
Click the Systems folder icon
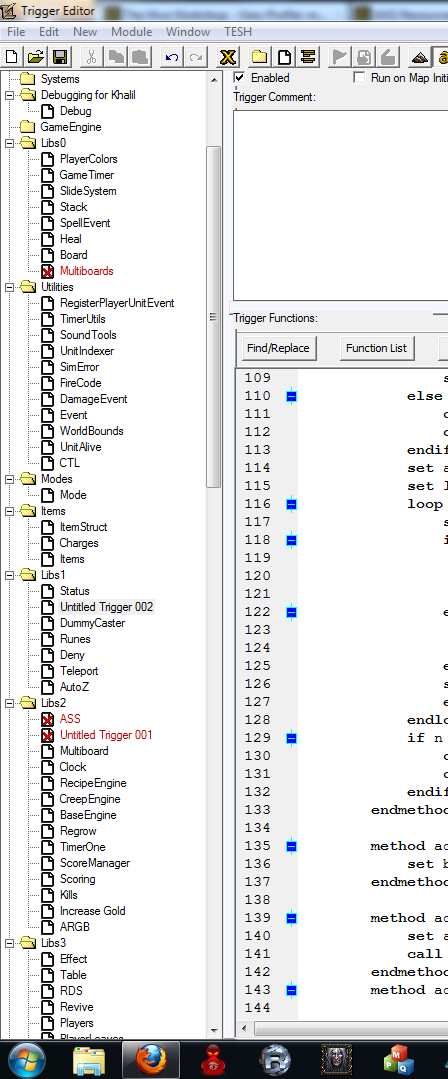(x=28, y=79)
